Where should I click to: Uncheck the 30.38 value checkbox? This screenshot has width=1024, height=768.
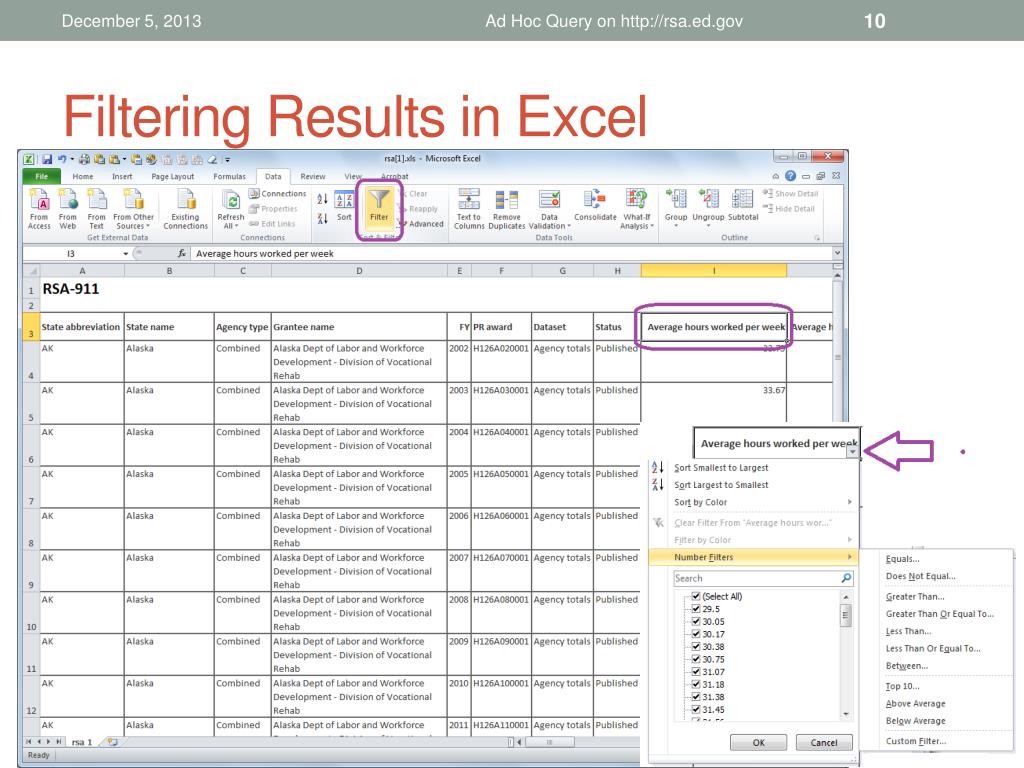click(x=696, y=647)
